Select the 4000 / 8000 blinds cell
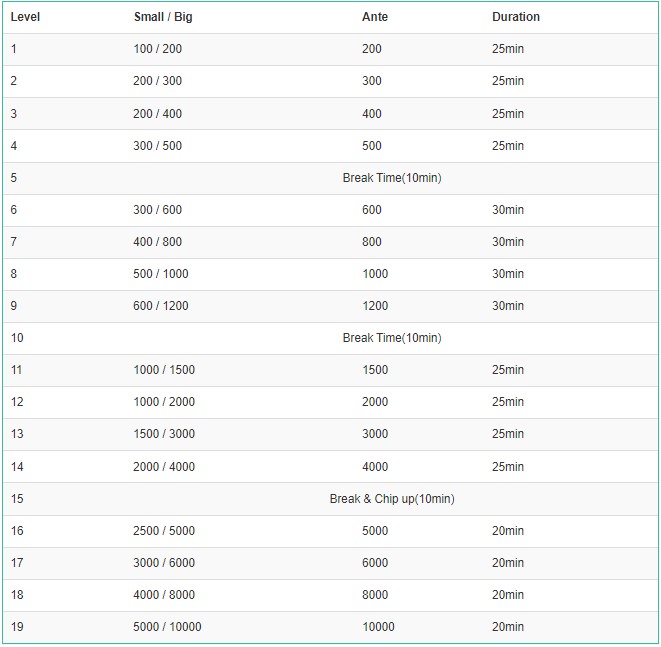 [164, 595]
